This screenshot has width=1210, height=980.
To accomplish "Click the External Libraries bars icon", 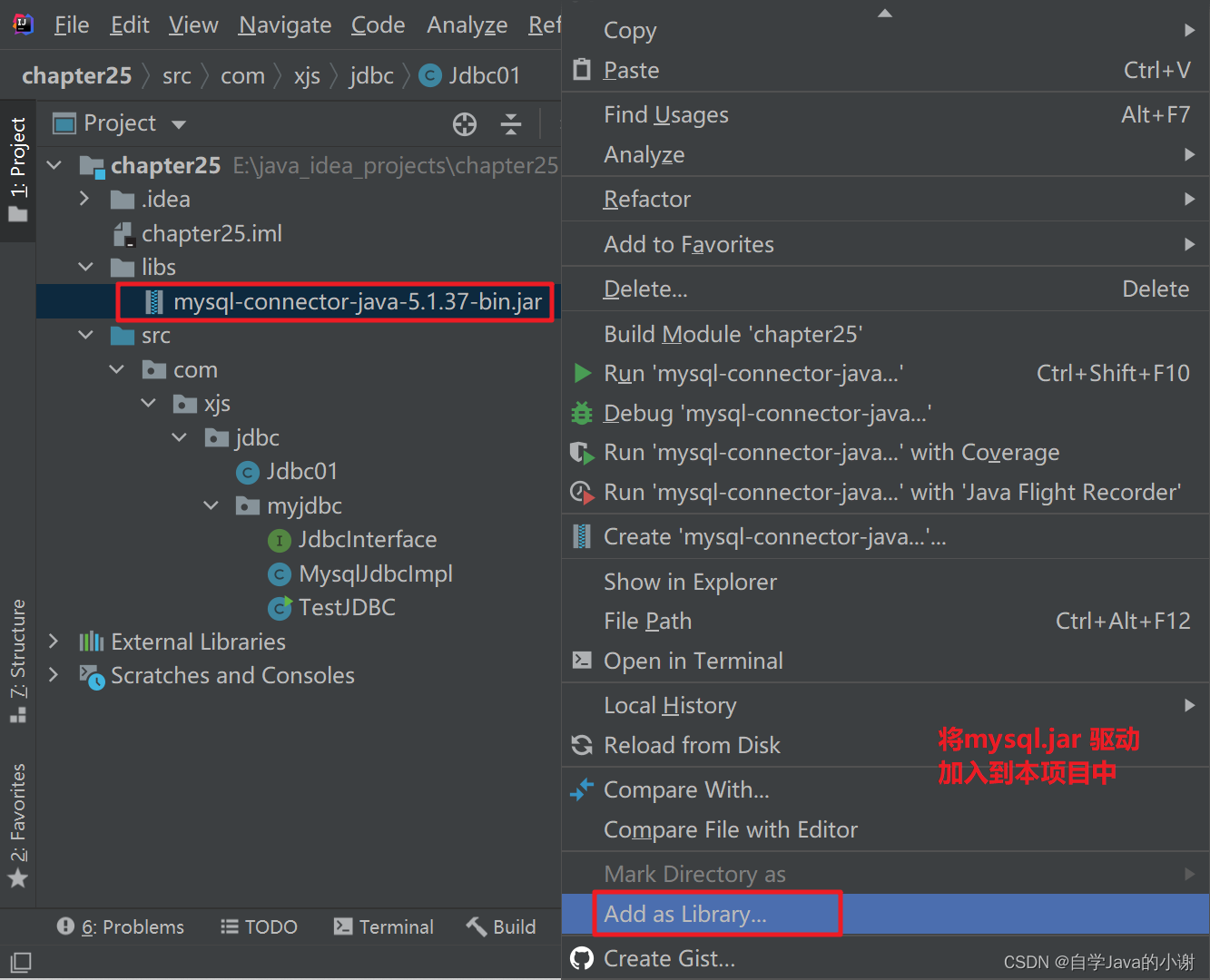I will point(92,642).
